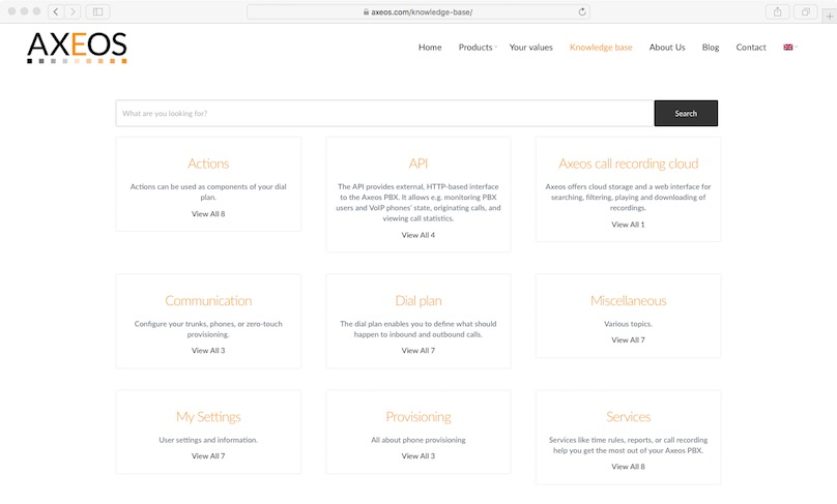Click the Search button

click(x=686, y=113)
